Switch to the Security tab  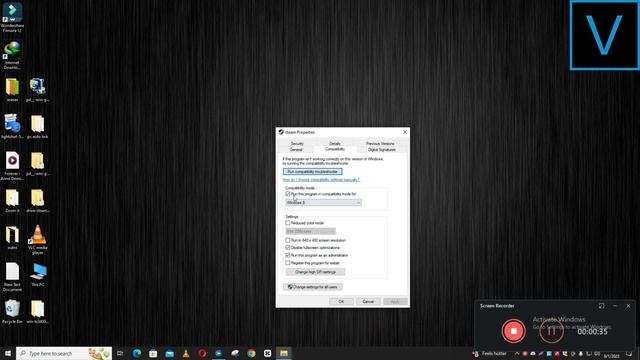click(x=297, y=144)
